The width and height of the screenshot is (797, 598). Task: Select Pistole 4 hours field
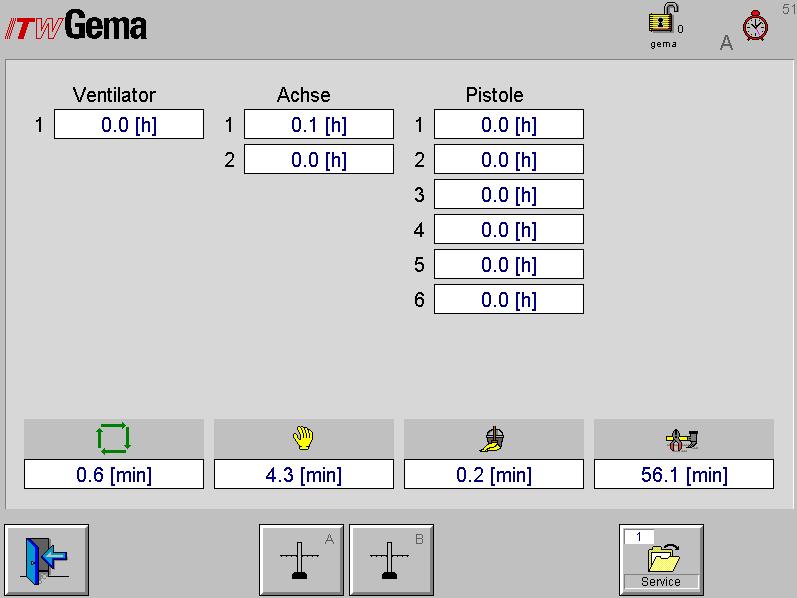click(x=509, y=229)
